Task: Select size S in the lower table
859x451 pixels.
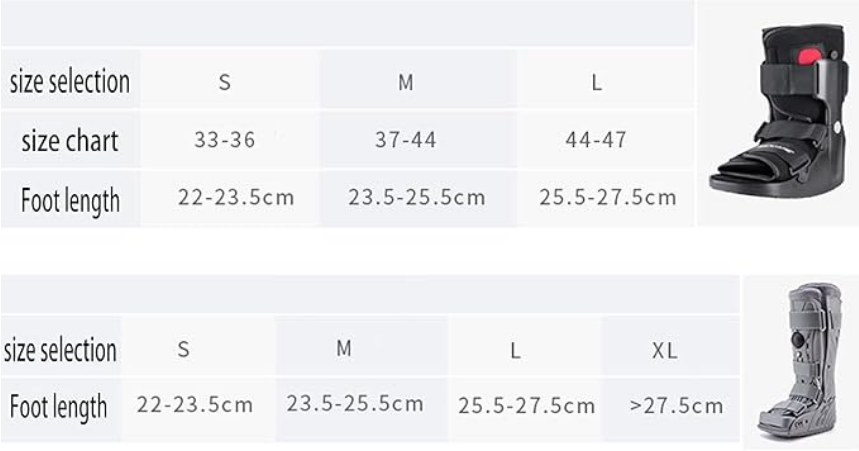Action: point(184,349)
